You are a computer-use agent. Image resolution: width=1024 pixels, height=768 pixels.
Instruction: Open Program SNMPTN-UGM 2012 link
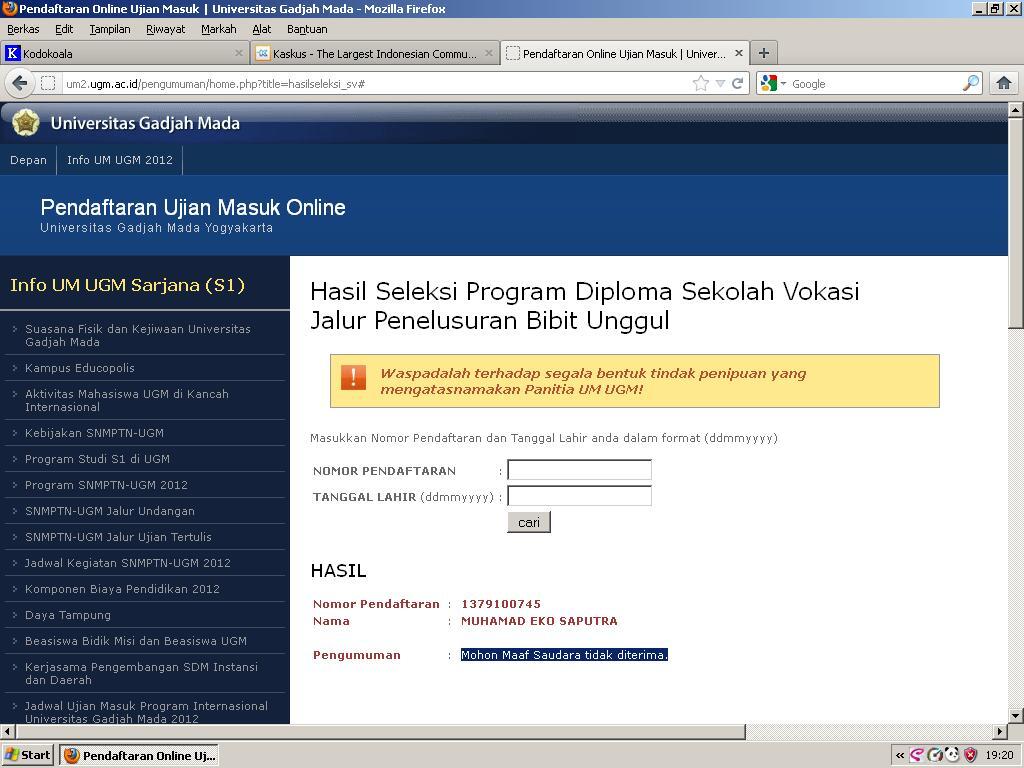tap(106, 485)
